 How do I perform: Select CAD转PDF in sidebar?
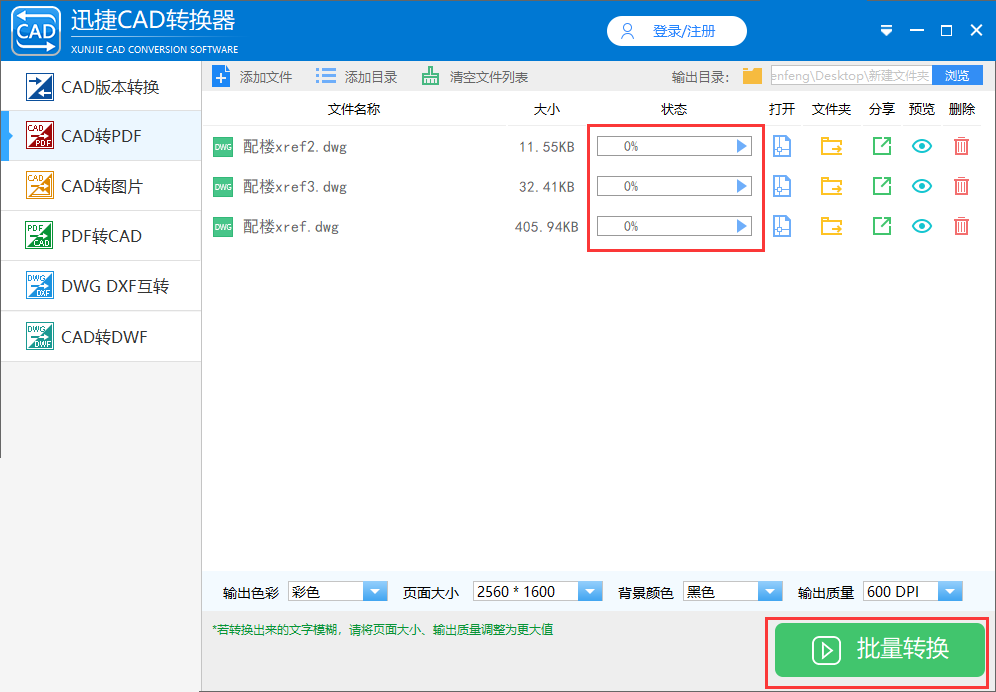tap(101, 136)
